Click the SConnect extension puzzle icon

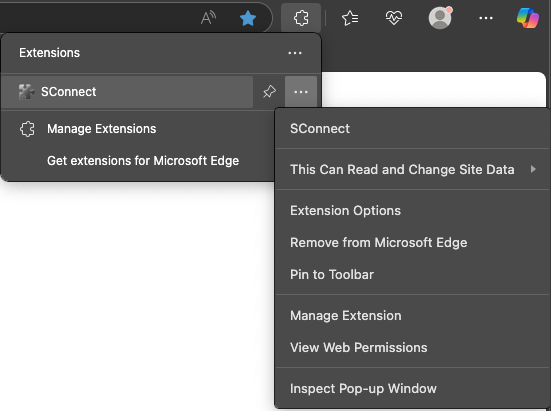[x=26, y=92]
